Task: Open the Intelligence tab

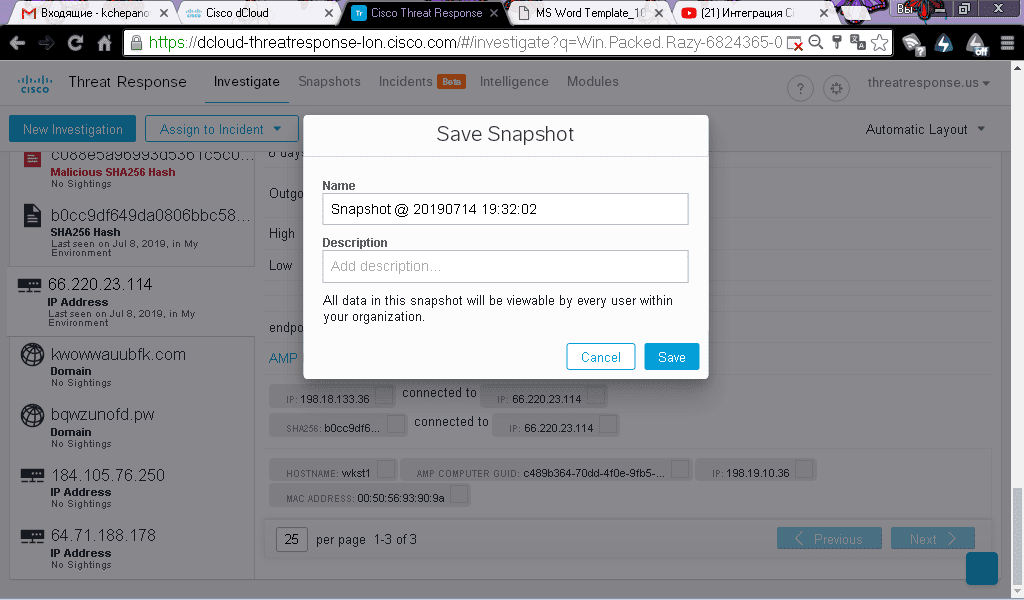Action: [514, 82]
